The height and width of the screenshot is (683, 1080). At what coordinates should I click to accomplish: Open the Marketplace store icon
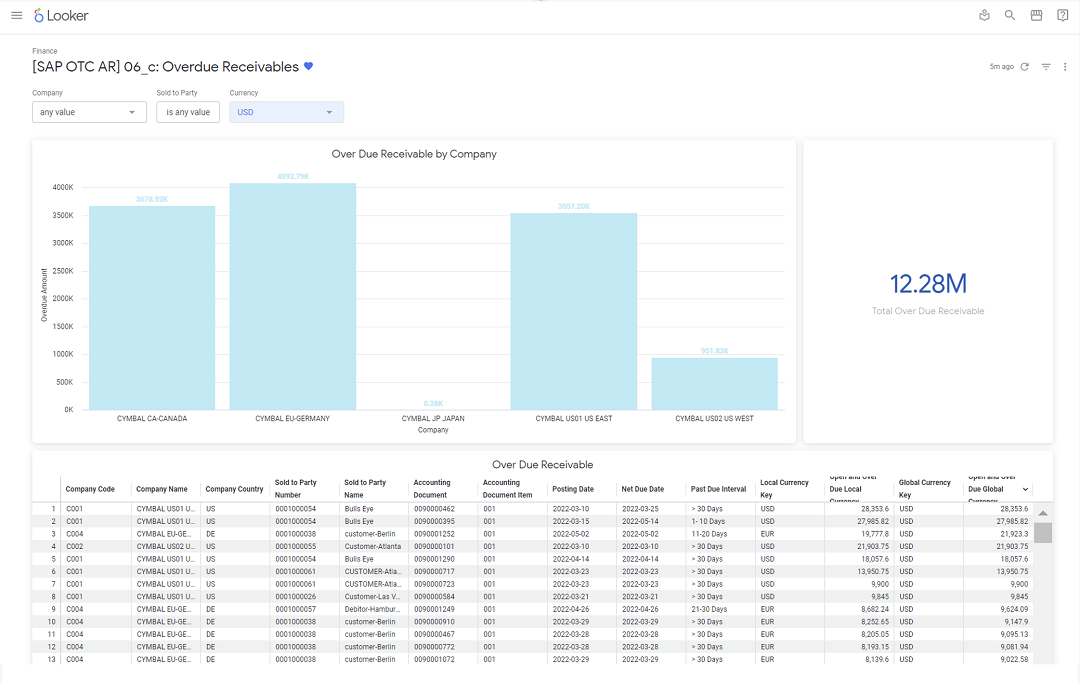point(1036,15)
